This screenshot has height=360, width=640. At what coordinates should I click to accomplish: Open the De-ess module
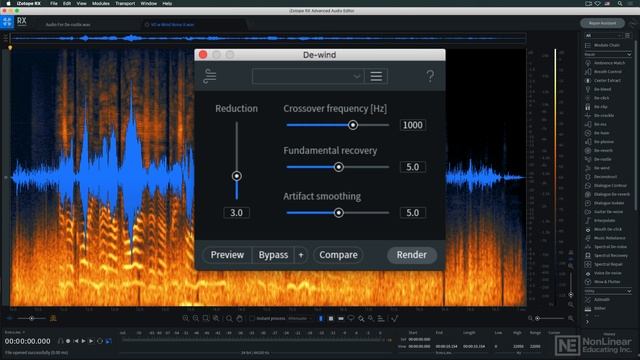point(600,124)
